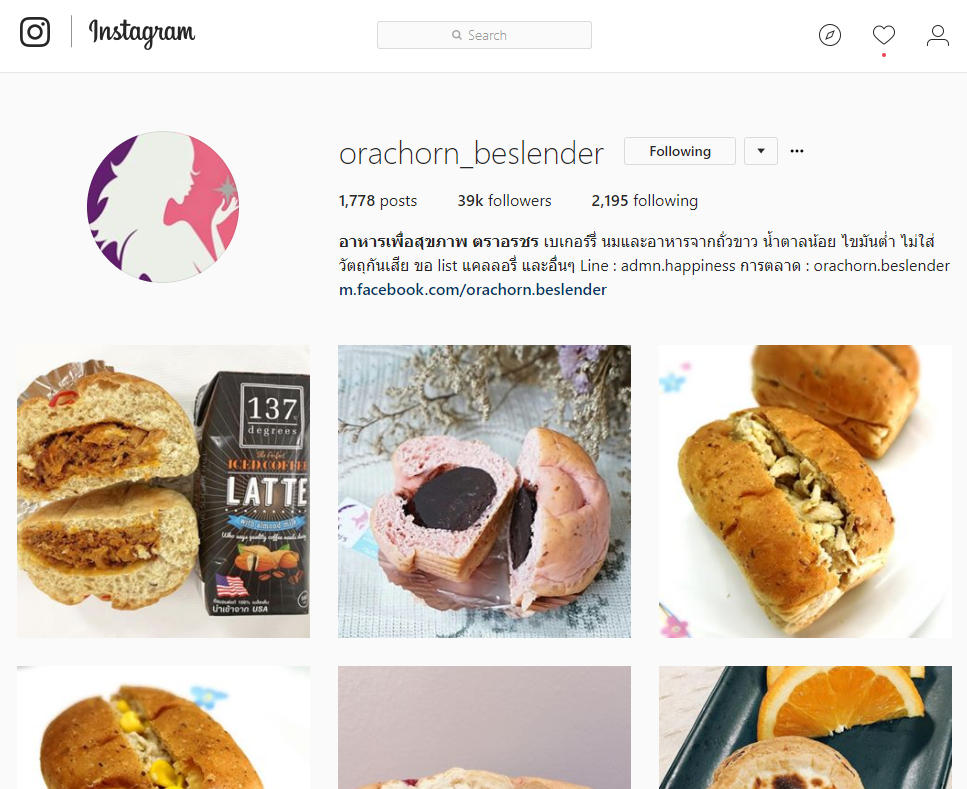The width and height of the screenshot is (967, 789).
Task: Expand the suggested accounts dropdown arrow
Action: (x=761, y=151)
